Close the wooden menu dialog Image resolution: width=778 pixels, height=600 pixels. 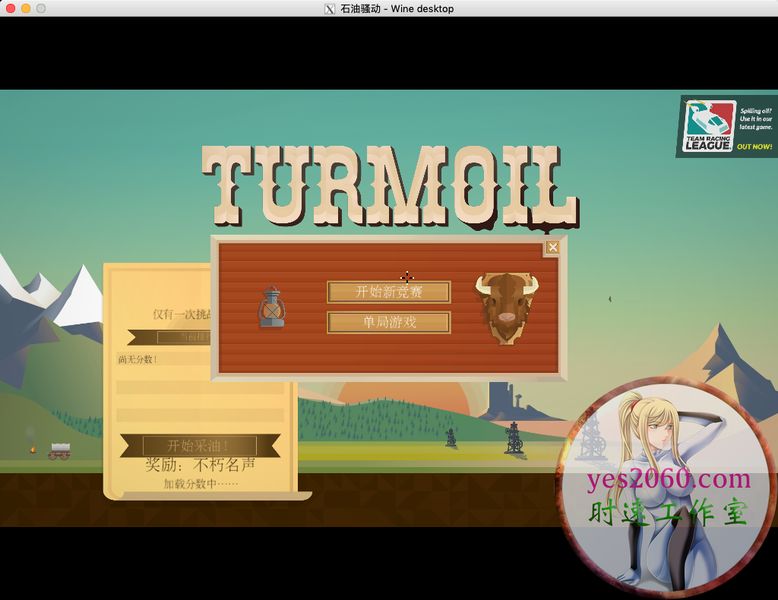552,248
